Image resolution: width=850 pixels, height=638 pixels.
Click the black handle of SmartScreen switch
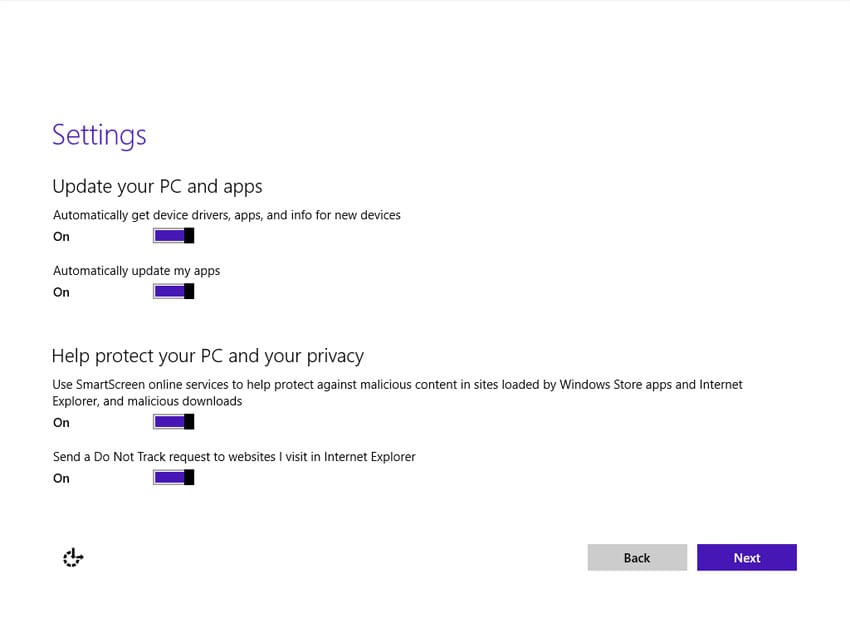point(189,422)
